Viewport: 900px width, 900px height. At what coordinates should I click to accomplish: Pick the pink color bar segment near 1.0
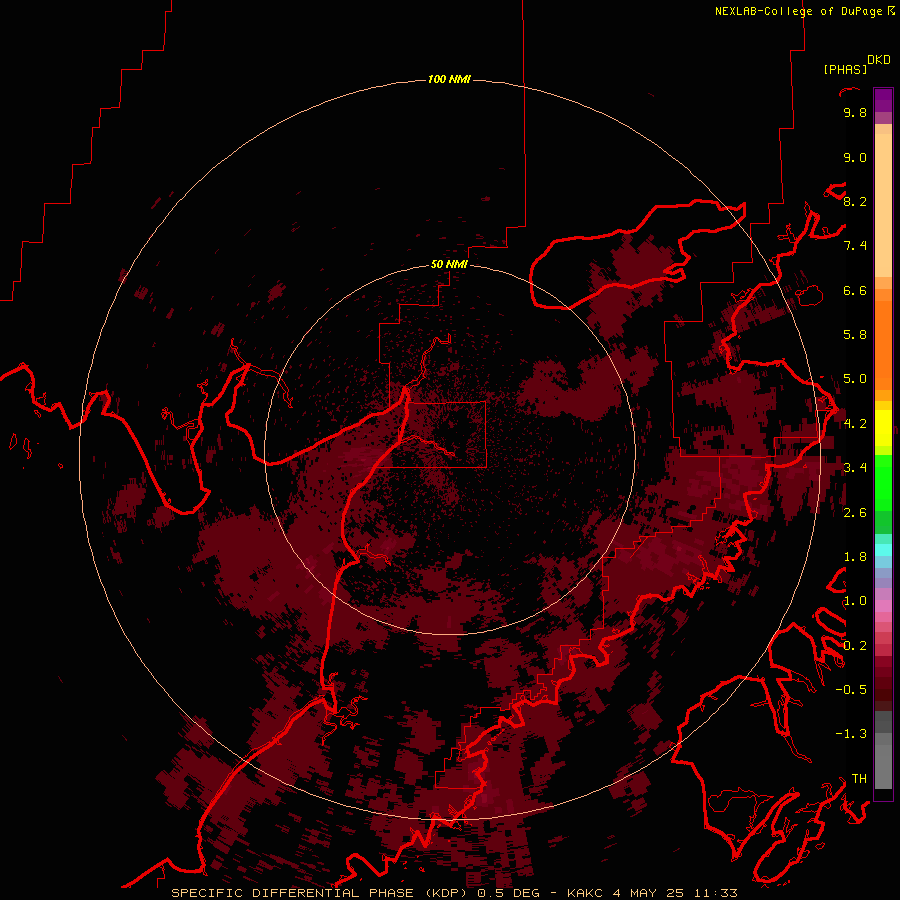pos(883,606)
